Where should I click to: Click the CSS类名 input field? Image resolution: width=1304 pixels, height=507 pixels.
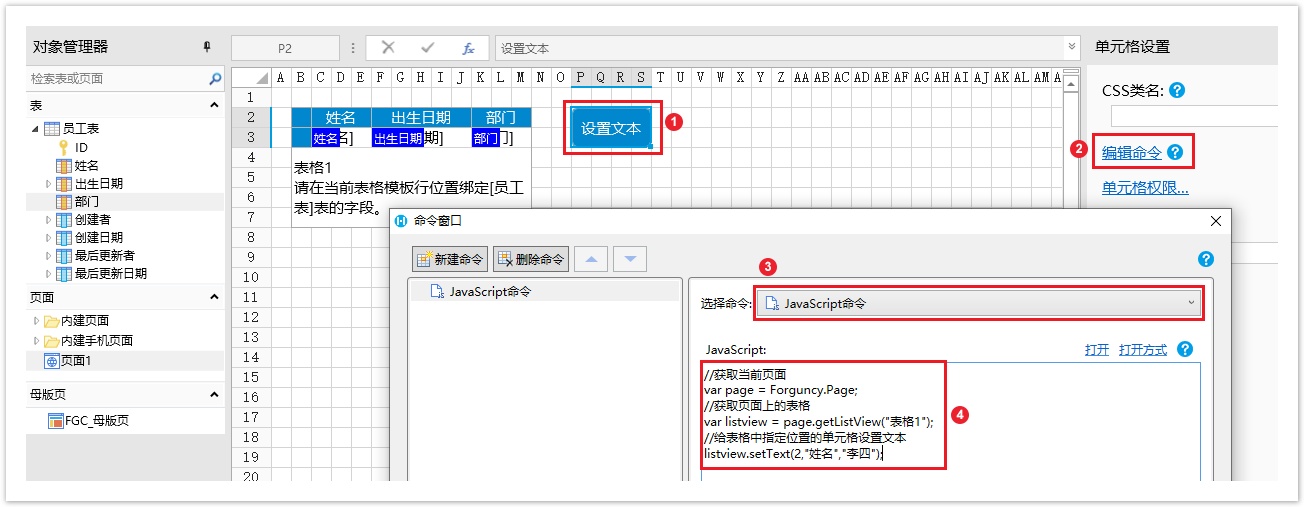click(x=1194, y=116)
